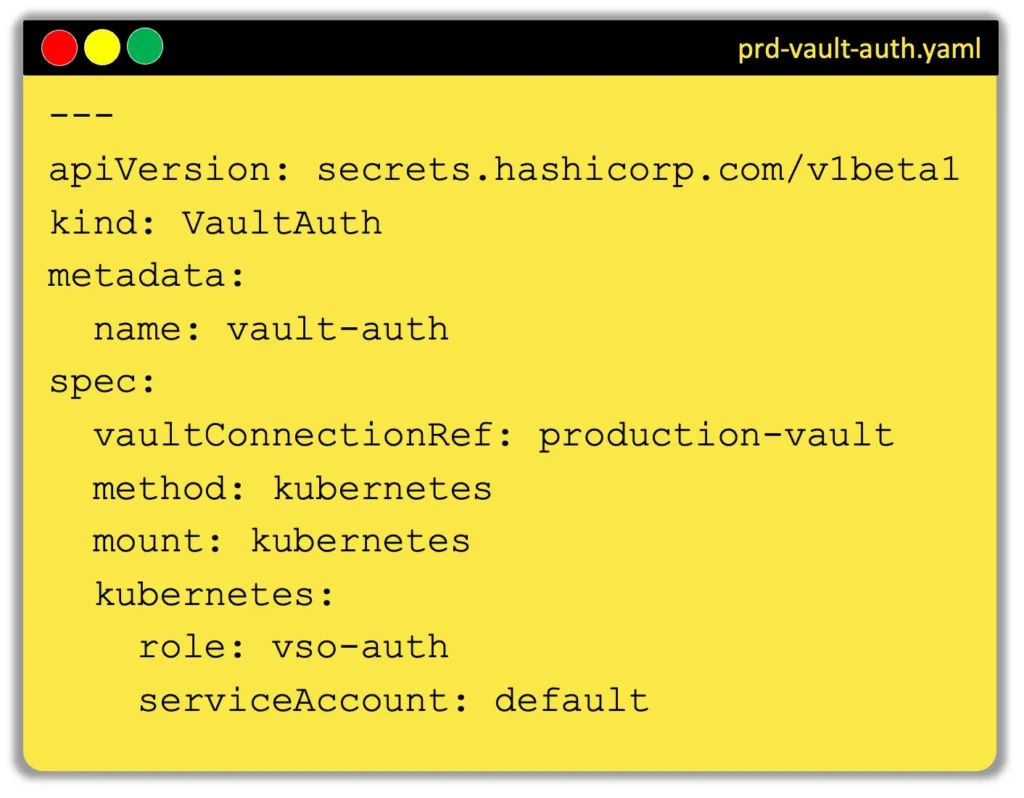Click secrets.hashicorp.com/v1beta1 value

pos(638,170)
